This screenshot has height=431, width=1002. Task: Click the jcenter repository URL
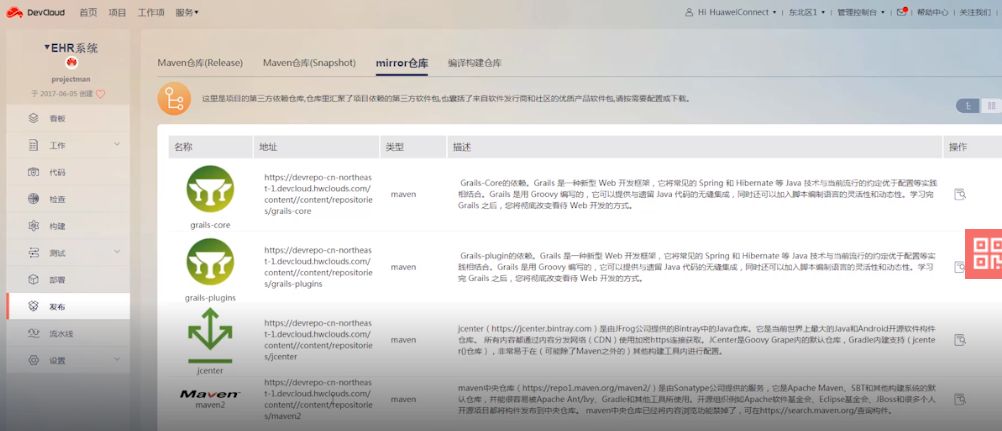(x=318, y=340)
